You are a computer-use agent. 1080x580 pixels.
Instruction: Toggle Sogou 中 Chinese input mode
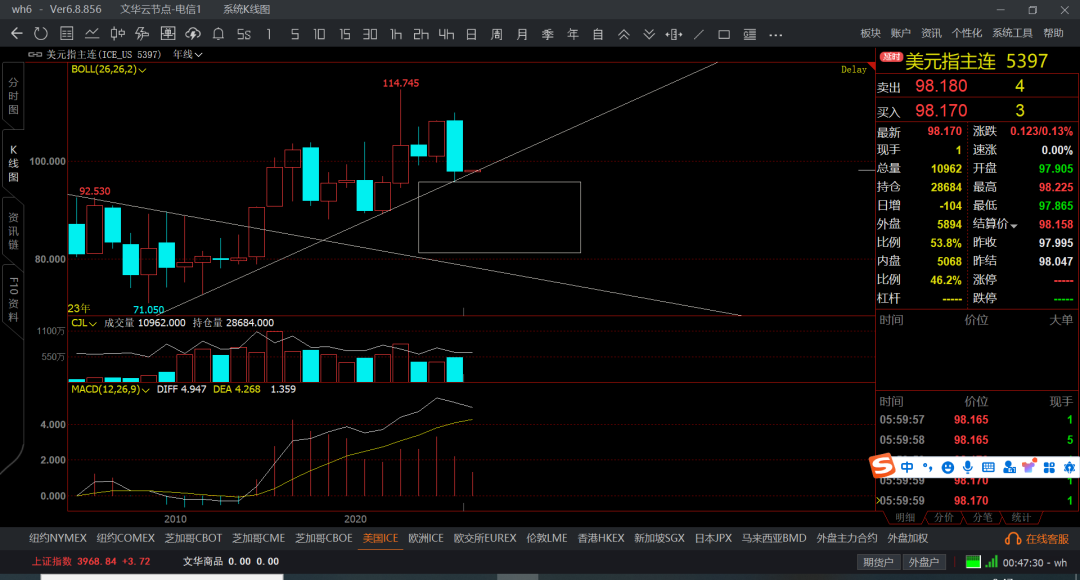click(x=907, y=468)
